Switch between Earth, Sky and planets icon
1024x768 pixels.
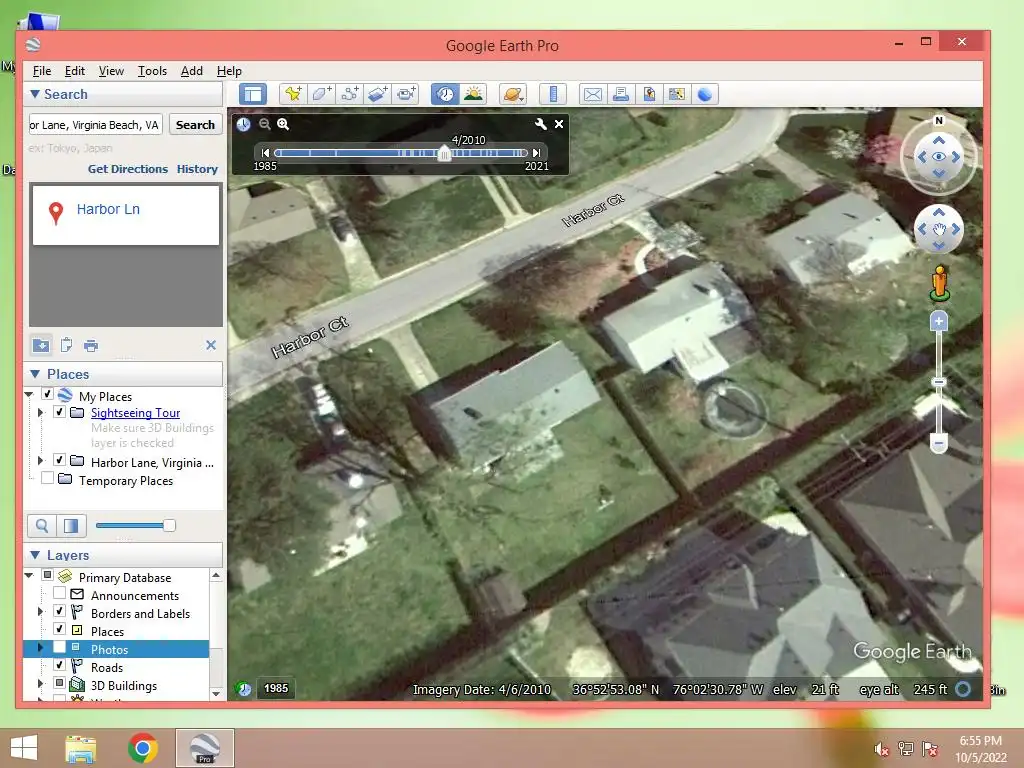coord(513,94)
